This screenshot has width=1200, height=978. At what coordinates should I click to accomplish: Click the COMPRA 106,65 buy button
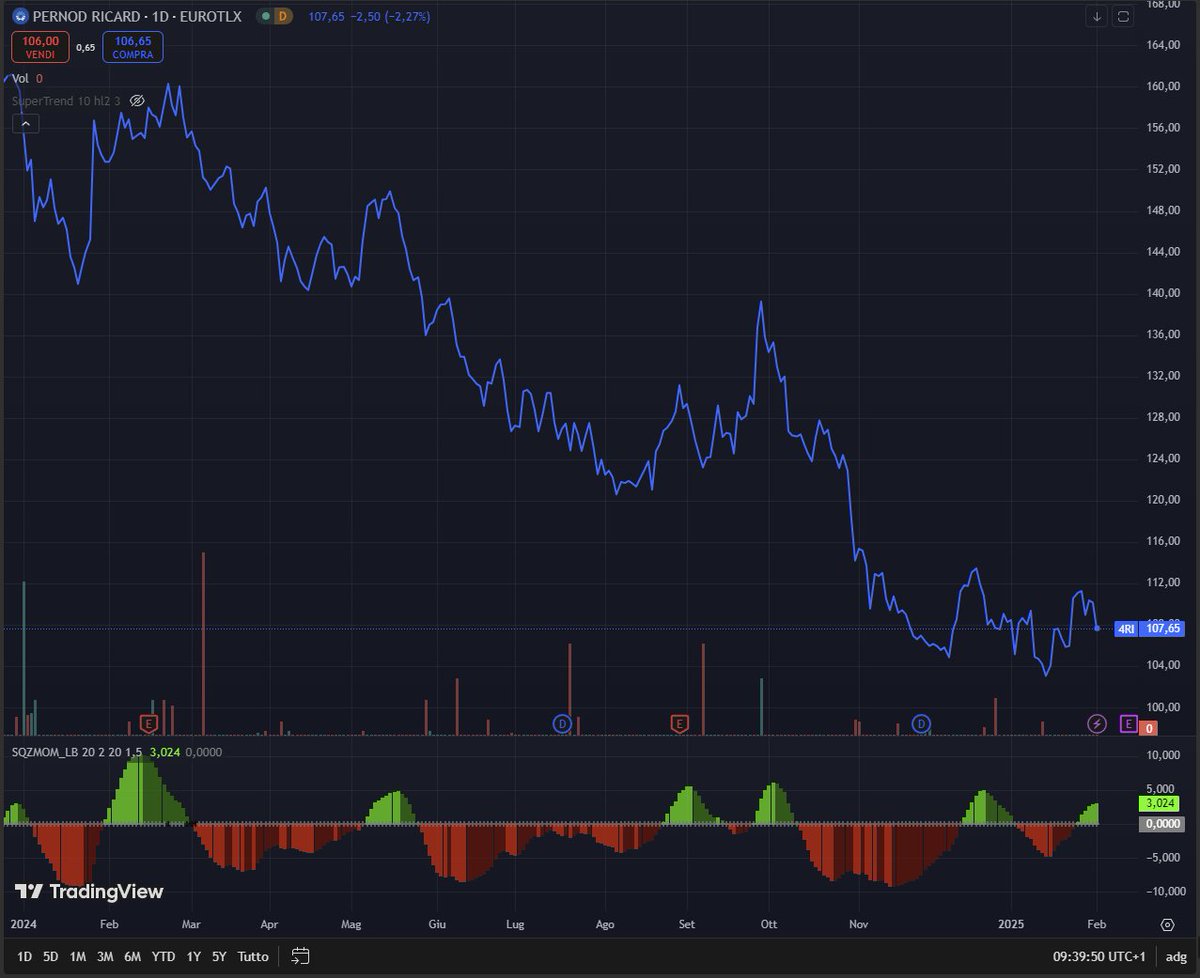pos(133,47)
